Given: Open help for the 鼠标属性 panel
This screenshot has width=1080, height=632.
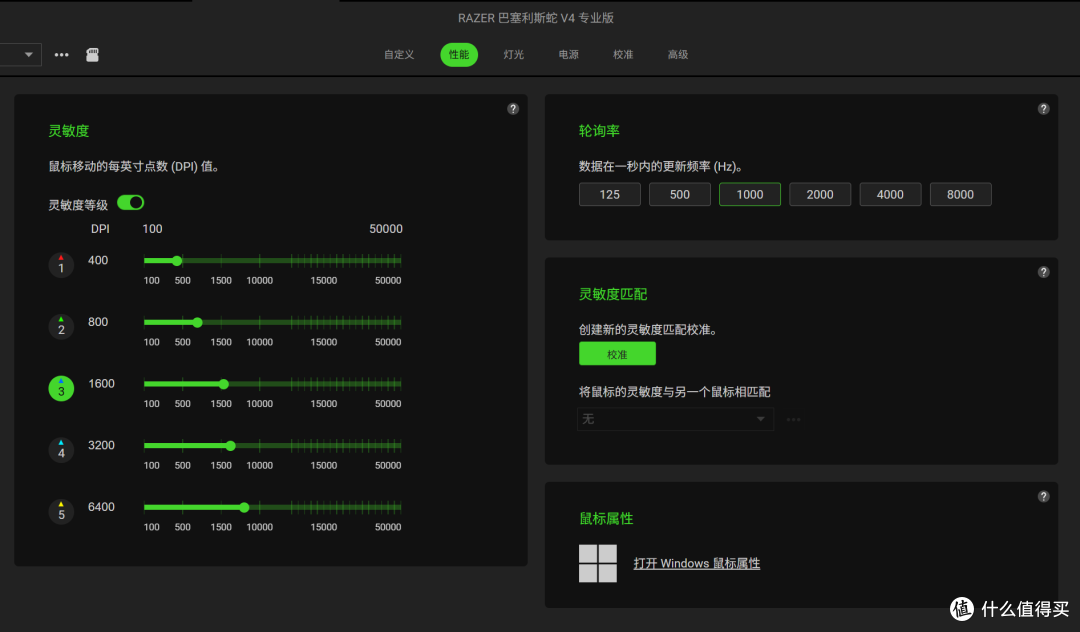Looking at the screenshot, I should pyautogui.click(x=1043, y=496).
